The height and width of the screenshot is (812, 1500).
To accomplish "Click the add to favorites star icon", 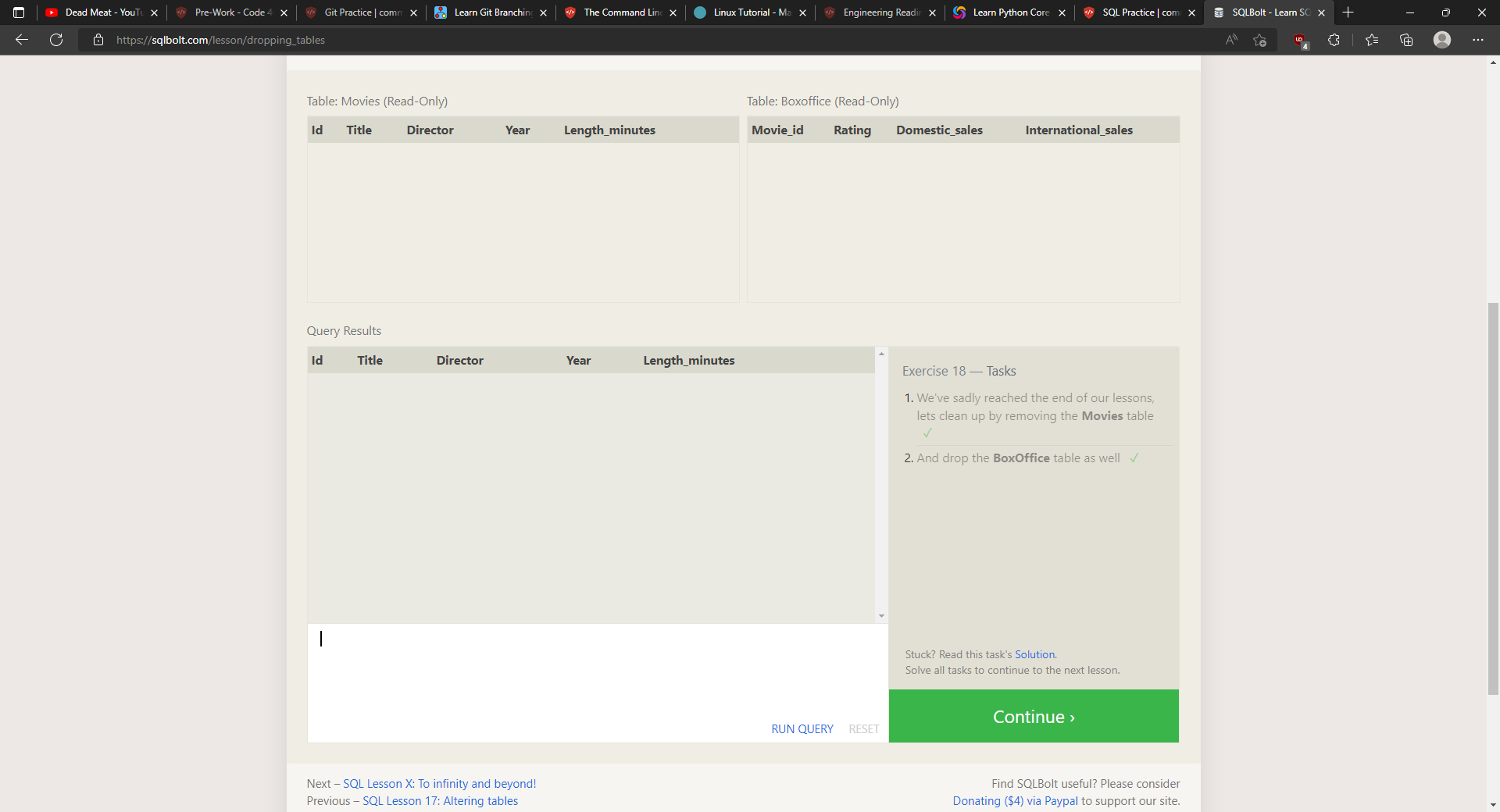I will pyautogui.click(x=1259, y=40).
